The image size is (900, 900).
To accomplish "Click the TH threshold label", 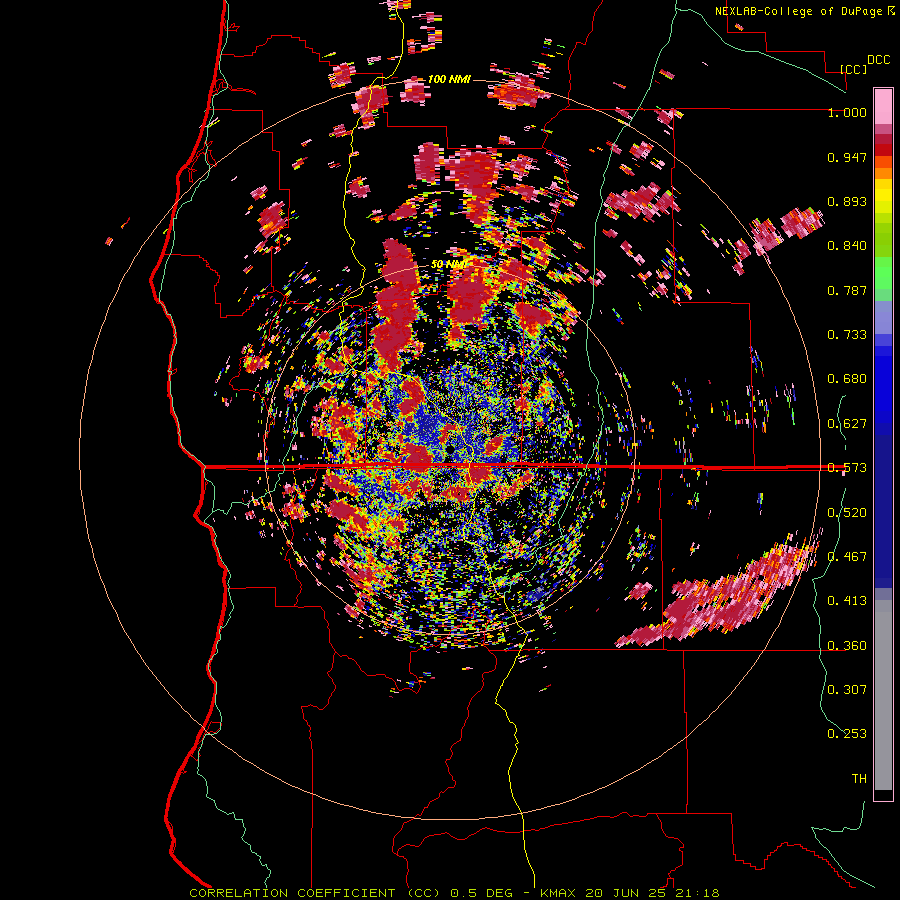I will (859, 779).
